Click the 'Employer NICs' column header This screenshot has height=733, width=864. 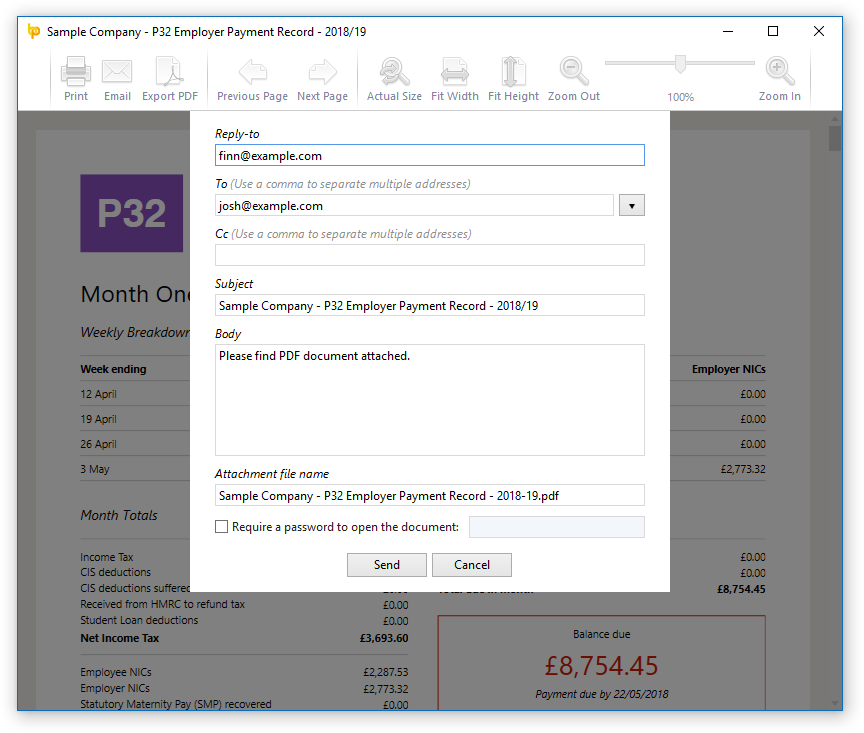(728, 369)
